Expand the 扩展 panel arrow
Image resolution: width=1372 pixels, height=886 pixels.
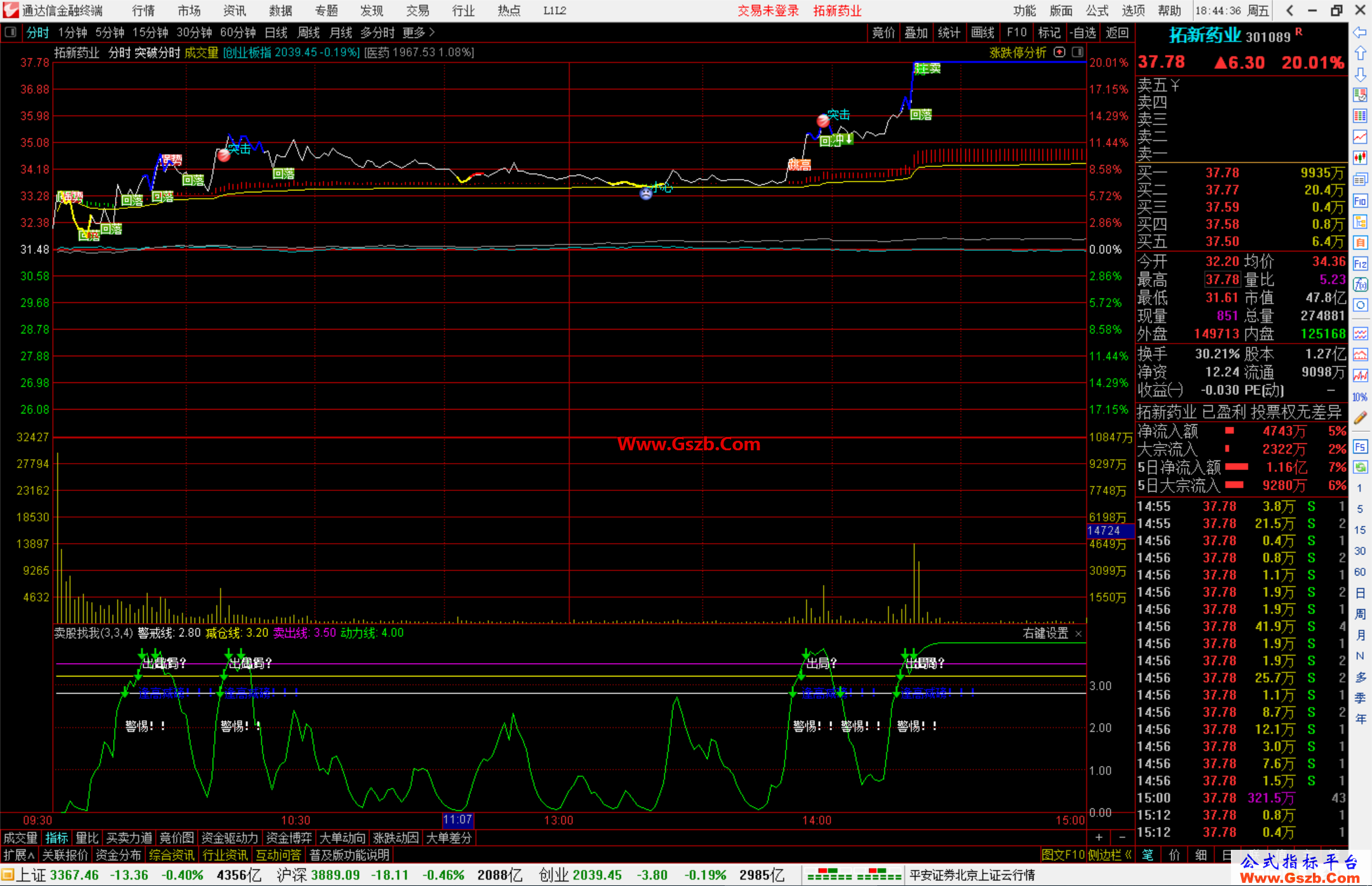pyautogui.click(x=19, y=855)
